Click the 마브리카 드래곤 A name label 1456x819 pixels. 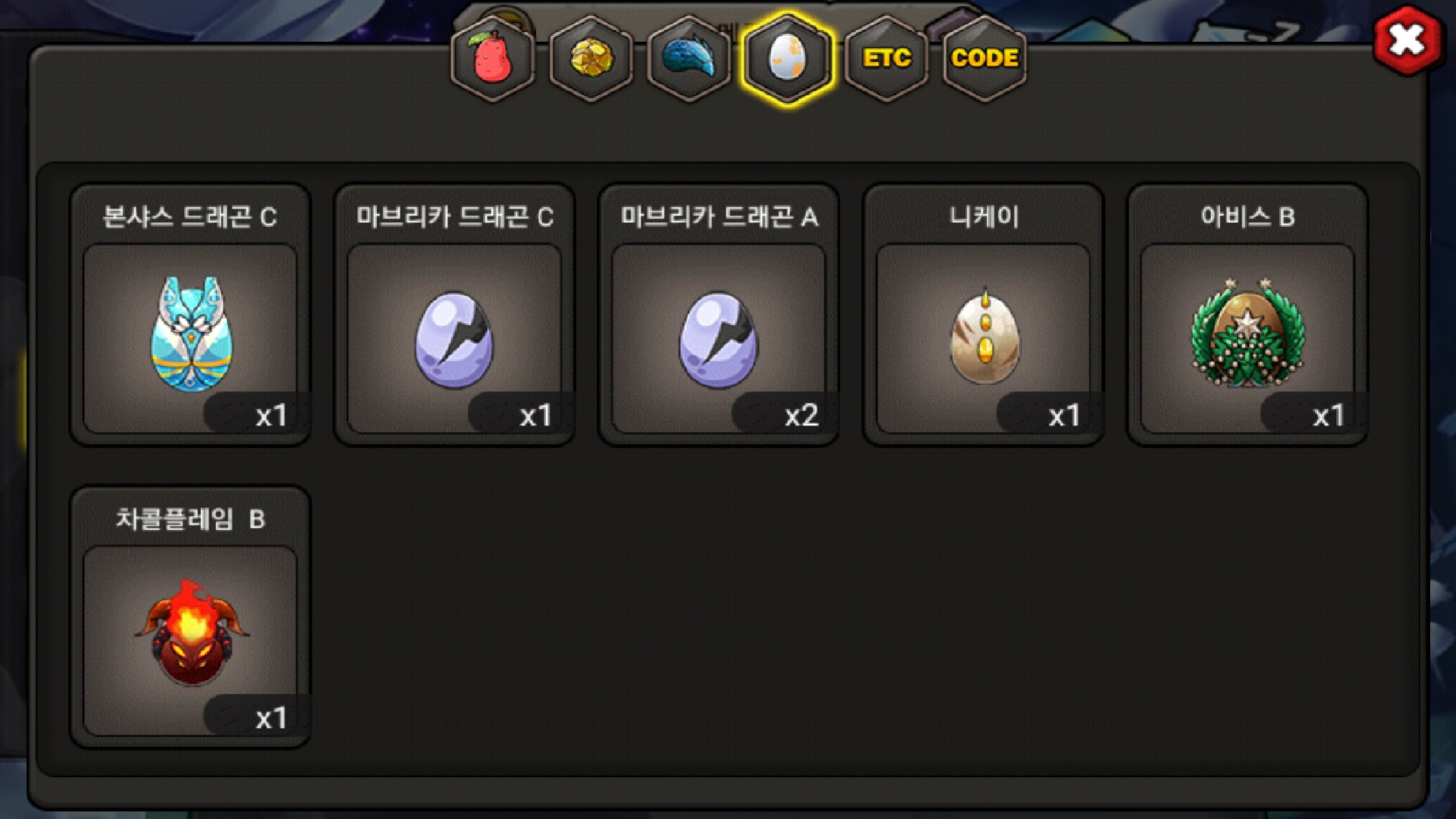click(719, 217)
